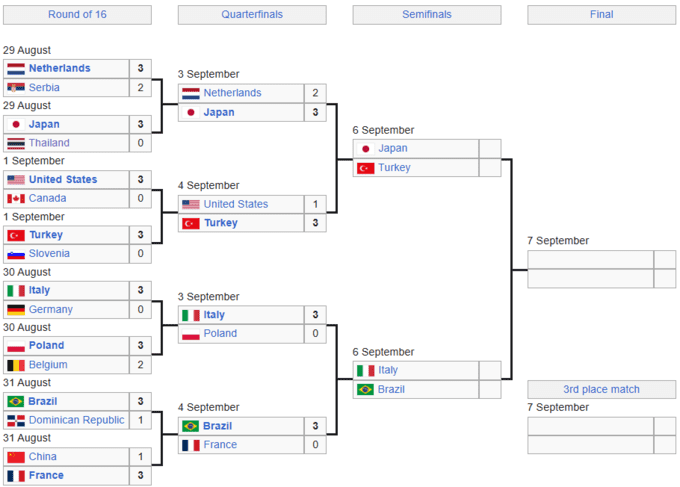
Task: Click the Thailand flag icon
Action: click(15, 143)
